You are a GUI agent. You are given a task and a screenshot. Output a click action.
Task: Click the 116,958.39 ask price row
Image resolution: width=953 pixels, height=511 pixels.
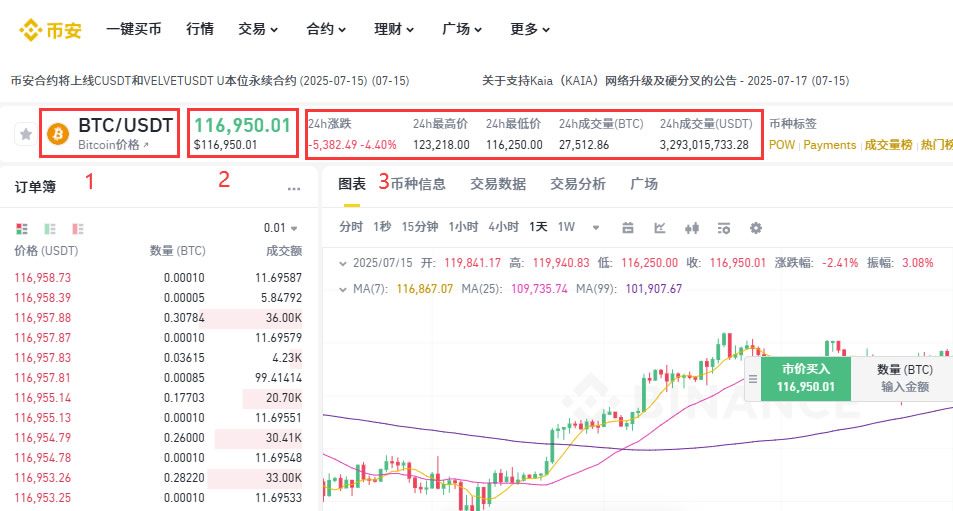tap(158, 298)
